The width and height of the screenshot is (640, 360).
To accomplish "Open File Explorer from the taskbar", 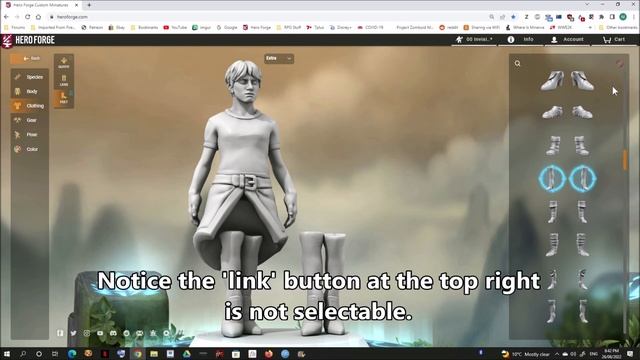I will pyautogui.click(x=154, y=354).
